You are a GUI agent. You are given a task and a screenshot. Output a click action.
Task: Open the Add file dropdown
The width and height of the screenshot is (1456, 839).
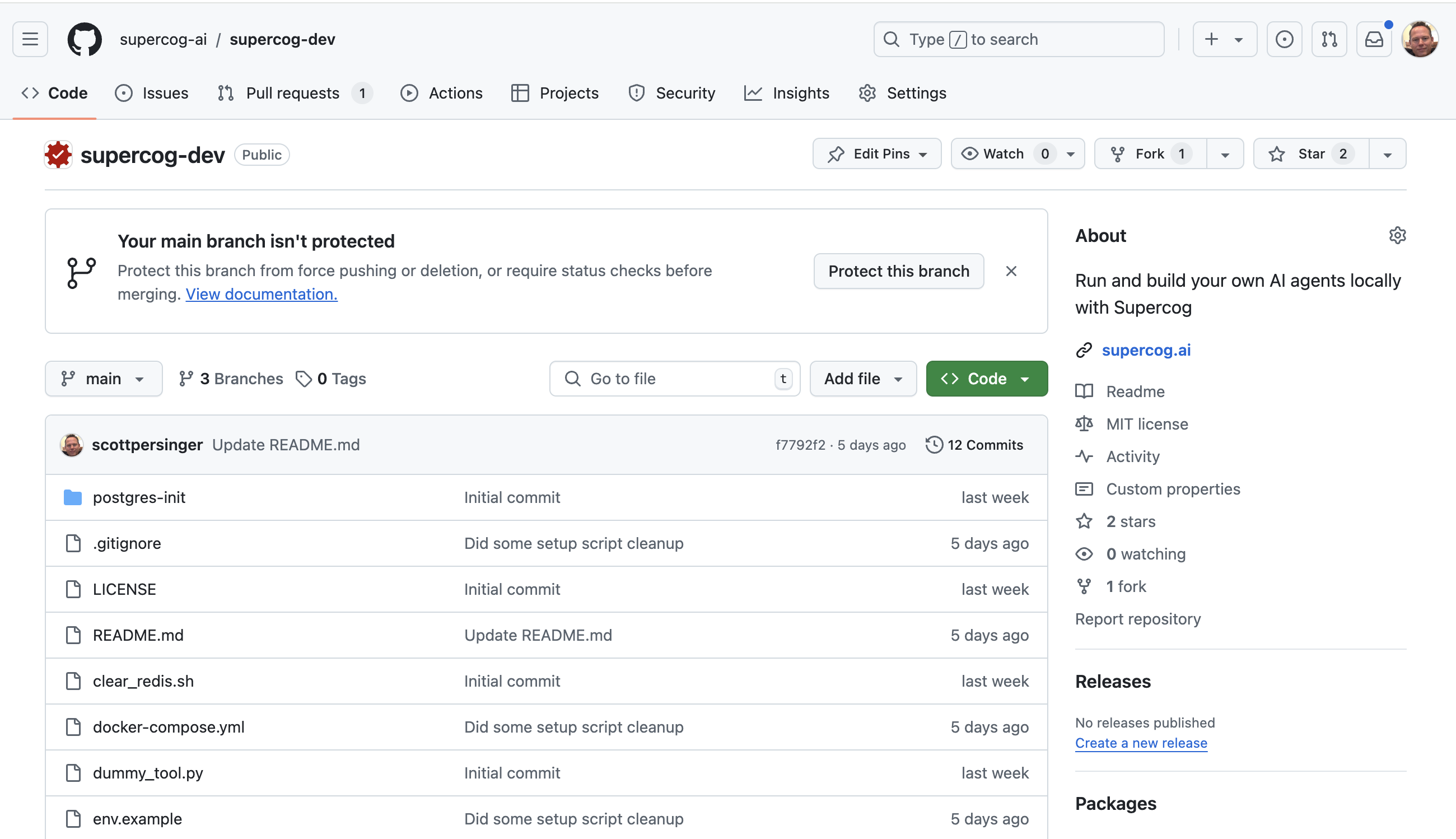tap(862, 379)
